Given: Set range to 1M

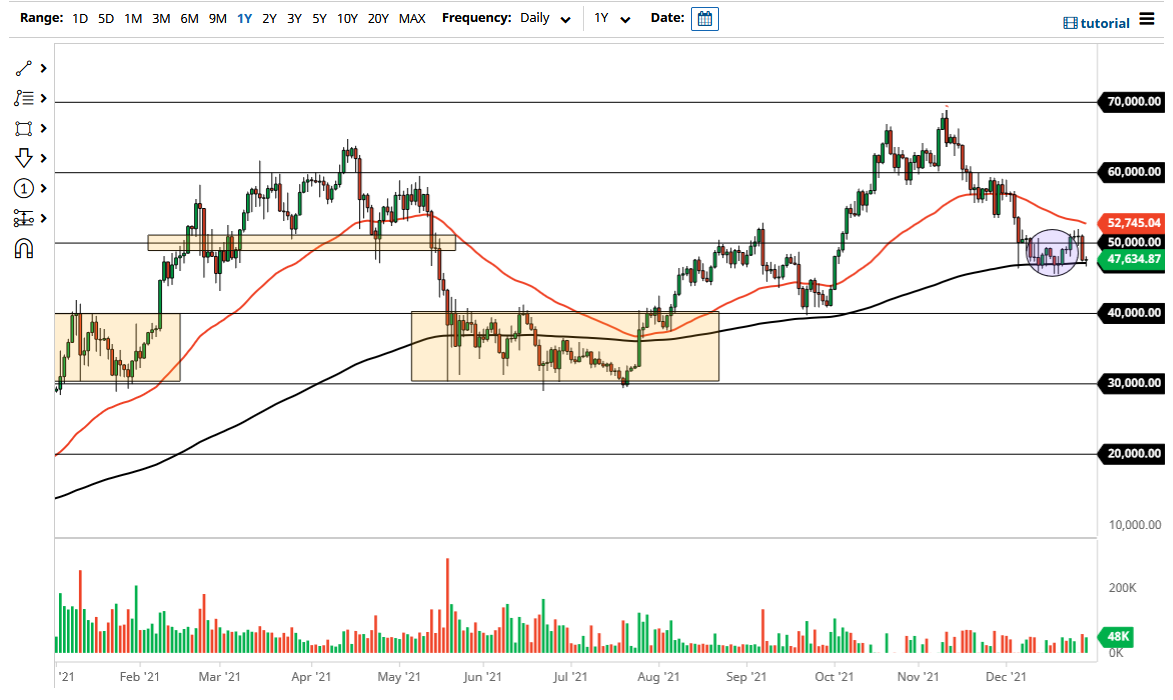Looking at the screenshot, I should point(133,19).
